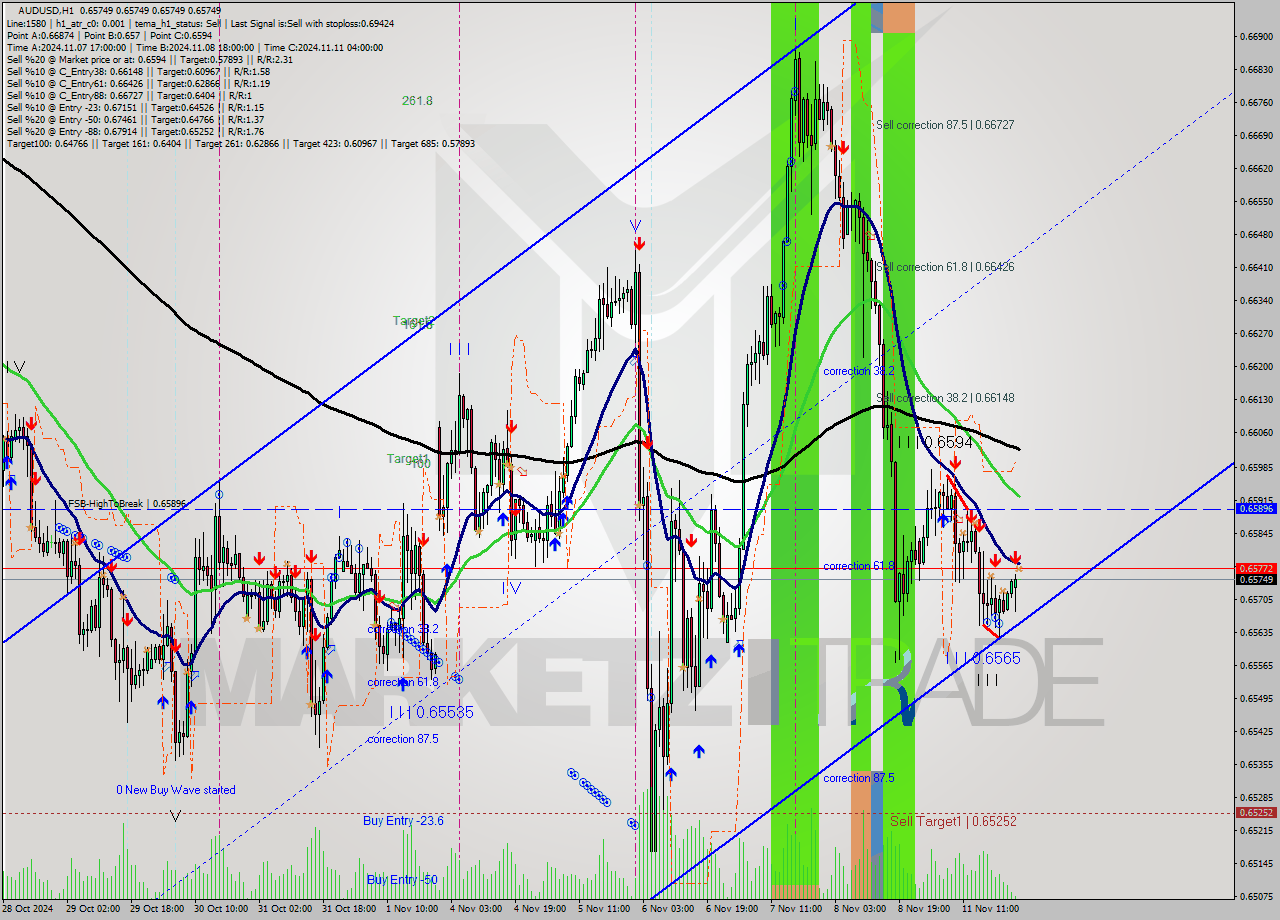The image size is (1280, 920).
Task: Click the 'I I I 0.65535' wave label
Action: [432, 712]
